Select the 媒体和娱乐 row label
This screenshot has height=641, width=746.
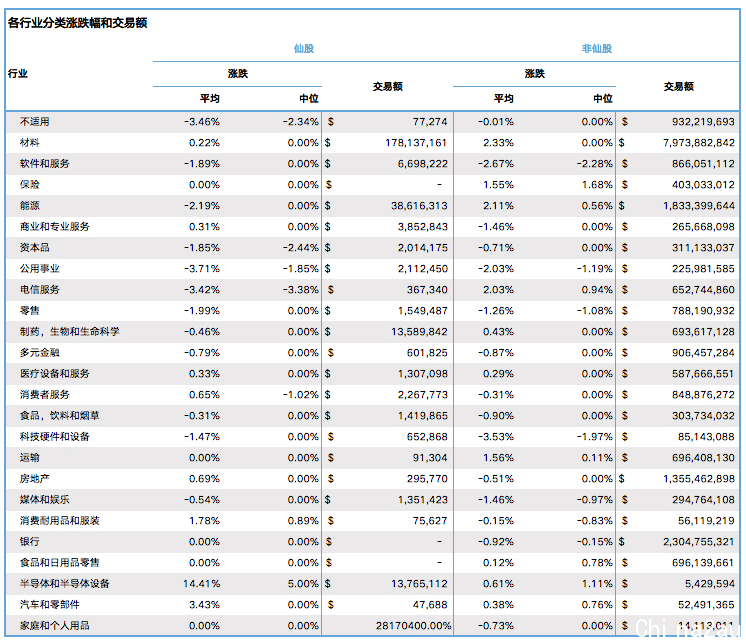[x=45, y=499]
